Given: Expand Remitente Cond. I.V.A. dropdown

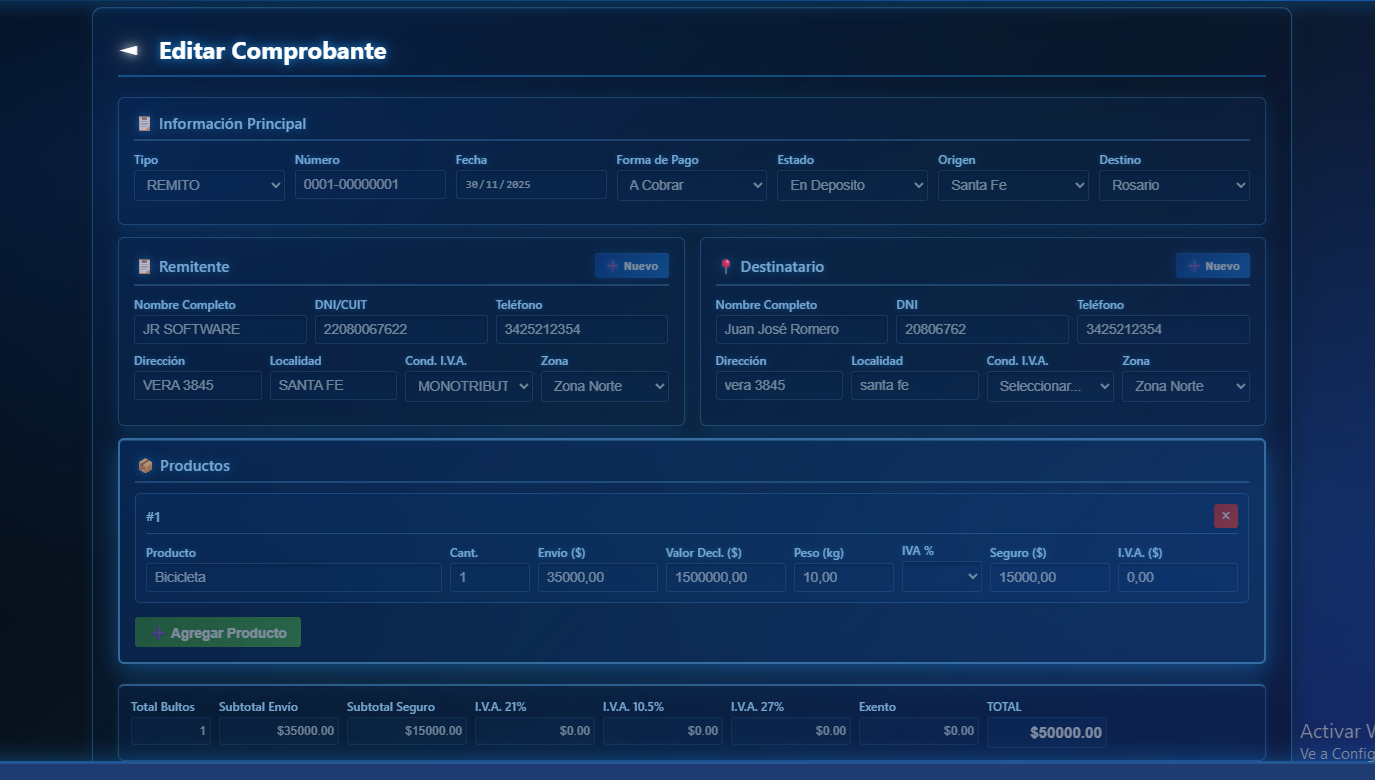Looking at the screenshot, I should [x=468, y=386].
